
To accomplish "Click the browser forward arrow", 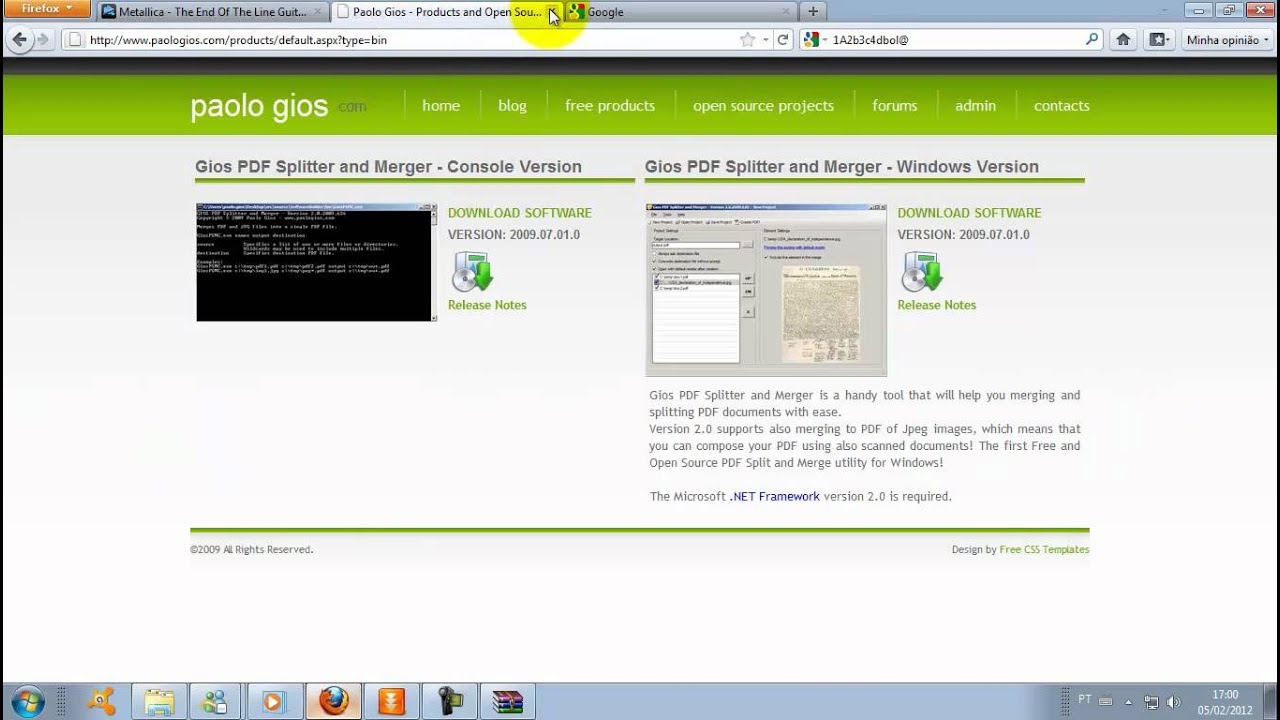I will 43,40.
